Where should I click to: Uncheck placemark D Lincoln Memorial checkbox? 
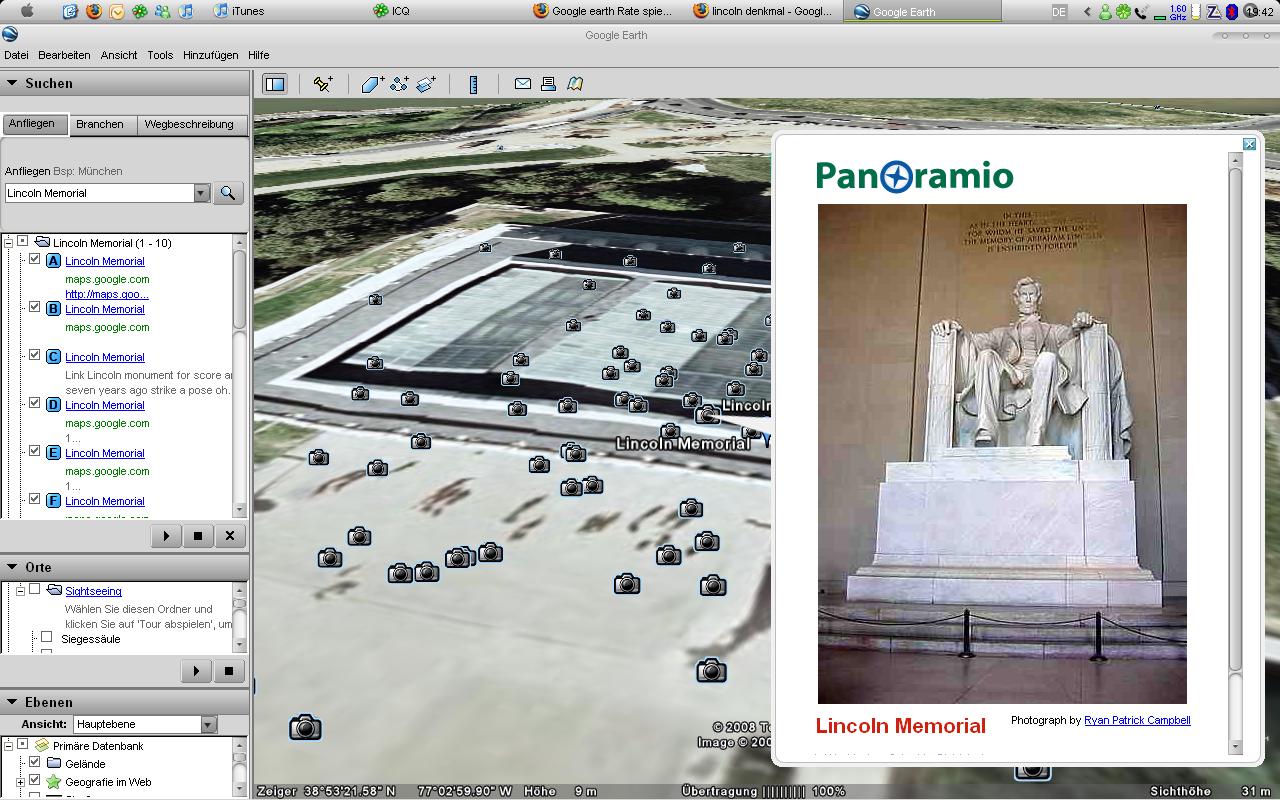coord(34,403)
